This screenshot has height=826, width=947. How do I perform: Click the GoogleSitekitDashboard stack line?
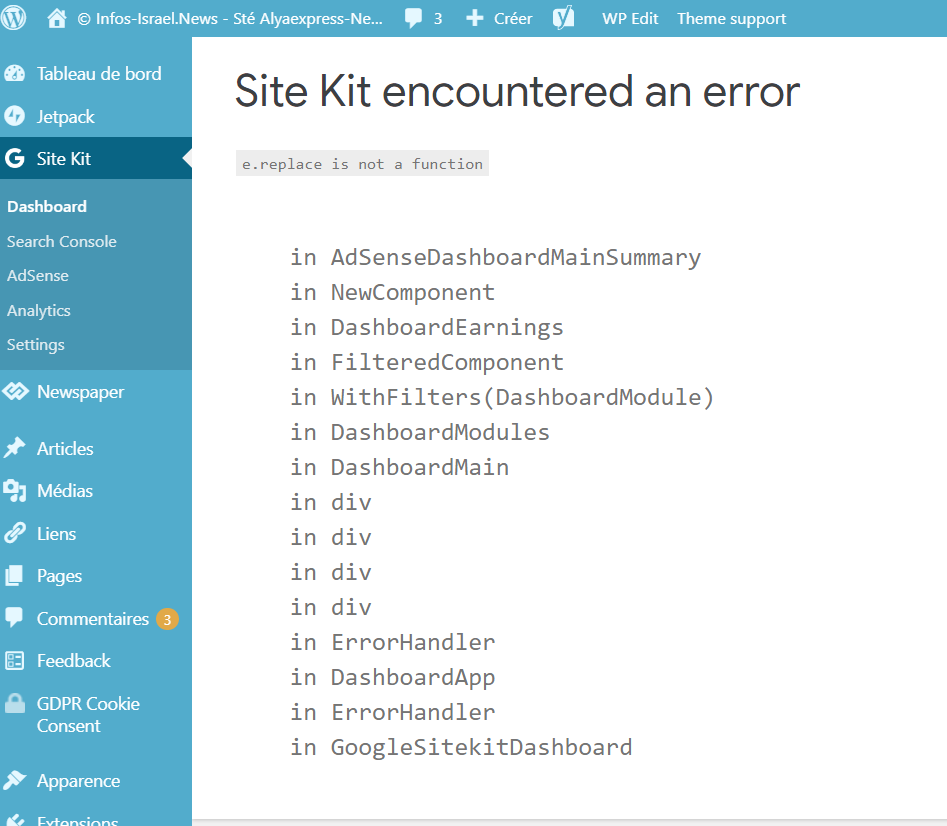tap(461, 747)
